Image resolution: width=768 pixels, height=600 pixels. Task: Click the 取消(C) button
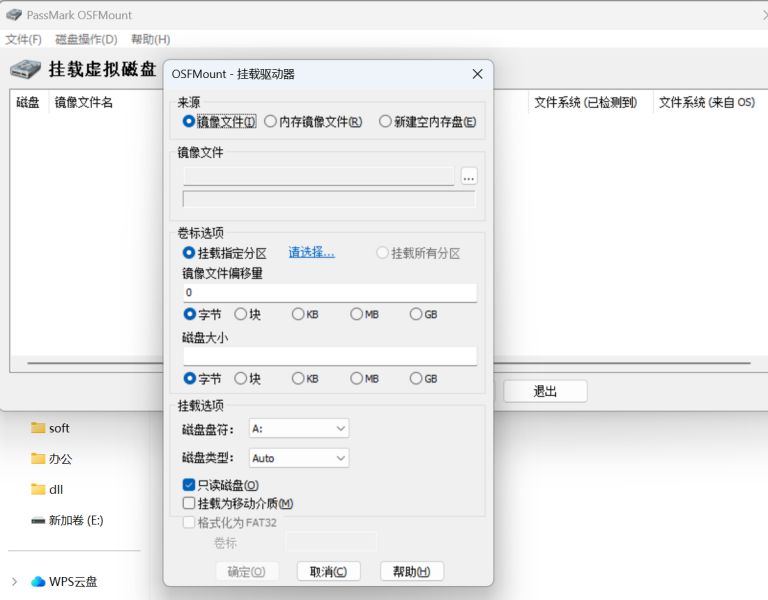pyautogui.click(x=329, y=572)
